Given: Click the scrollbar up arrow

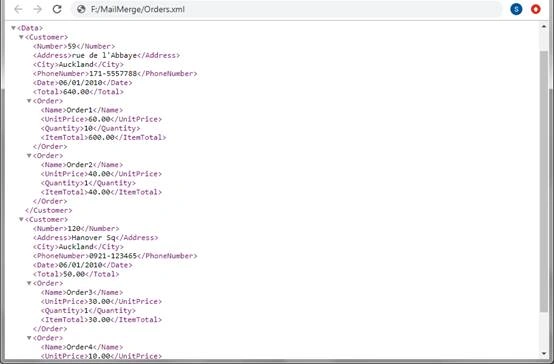Looking at the screenshot, I should (x=544, y=27).
